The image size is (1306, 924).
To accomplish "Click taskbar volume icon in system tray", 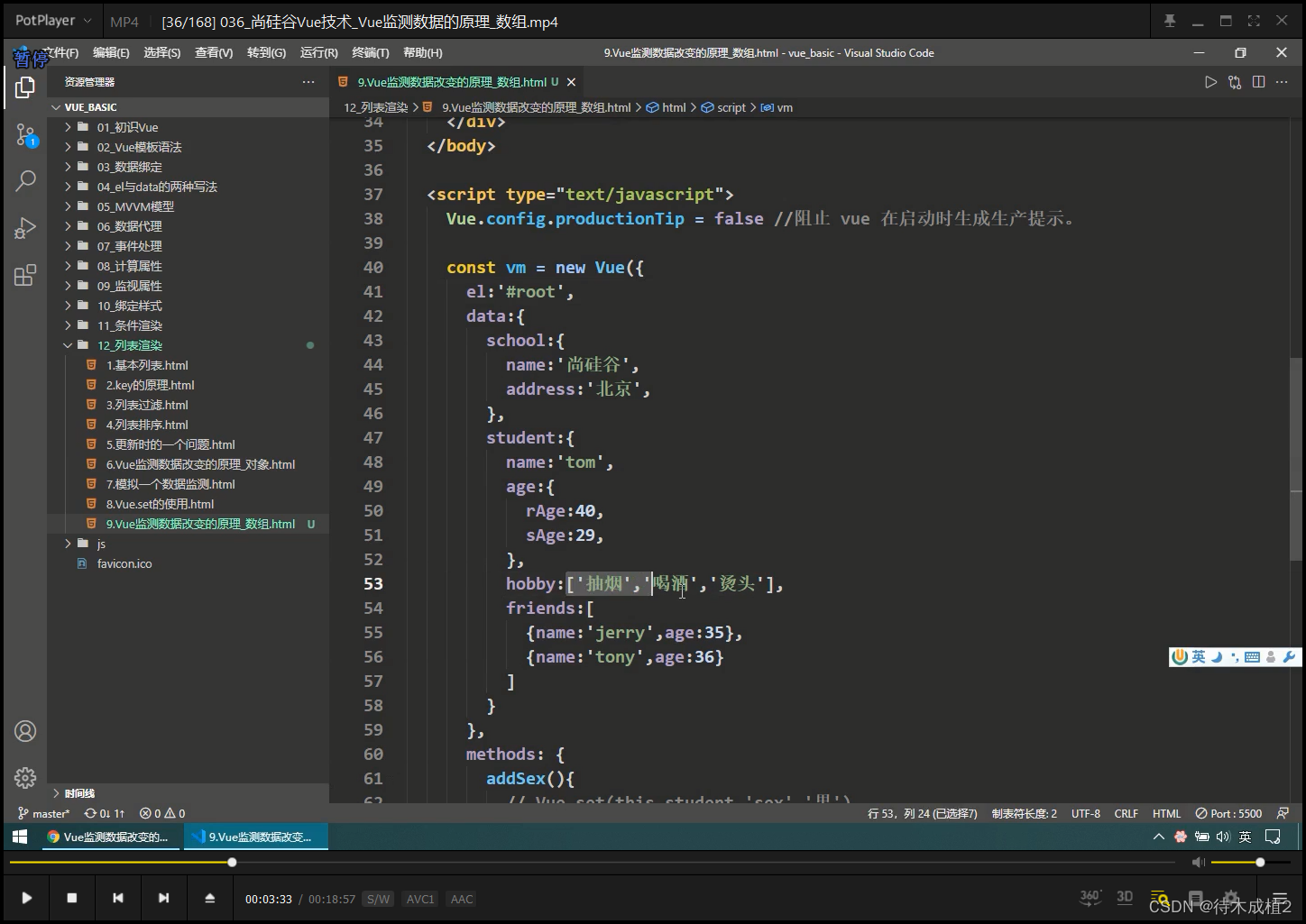I will (x=1223, y=837).
